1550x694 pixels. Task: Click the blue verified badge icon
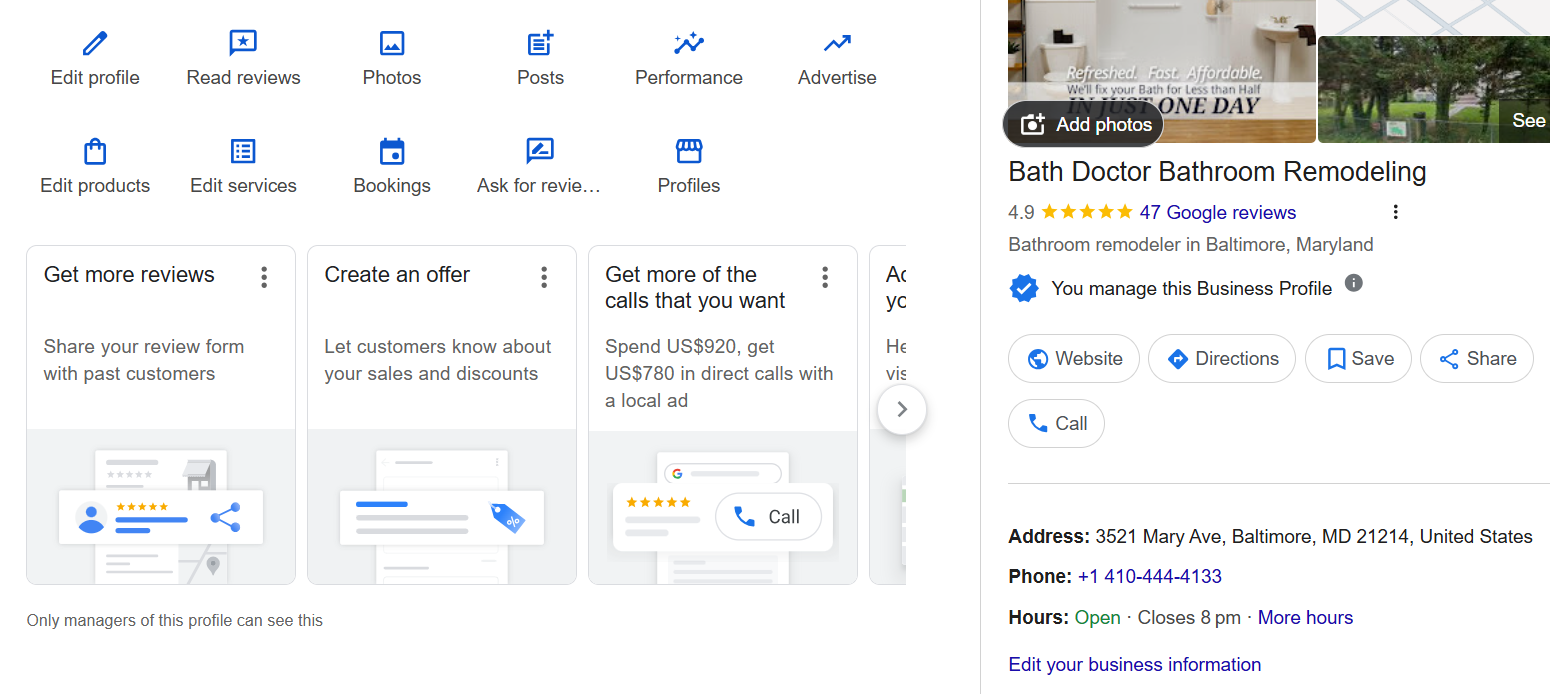click(x=1023, y=289)
